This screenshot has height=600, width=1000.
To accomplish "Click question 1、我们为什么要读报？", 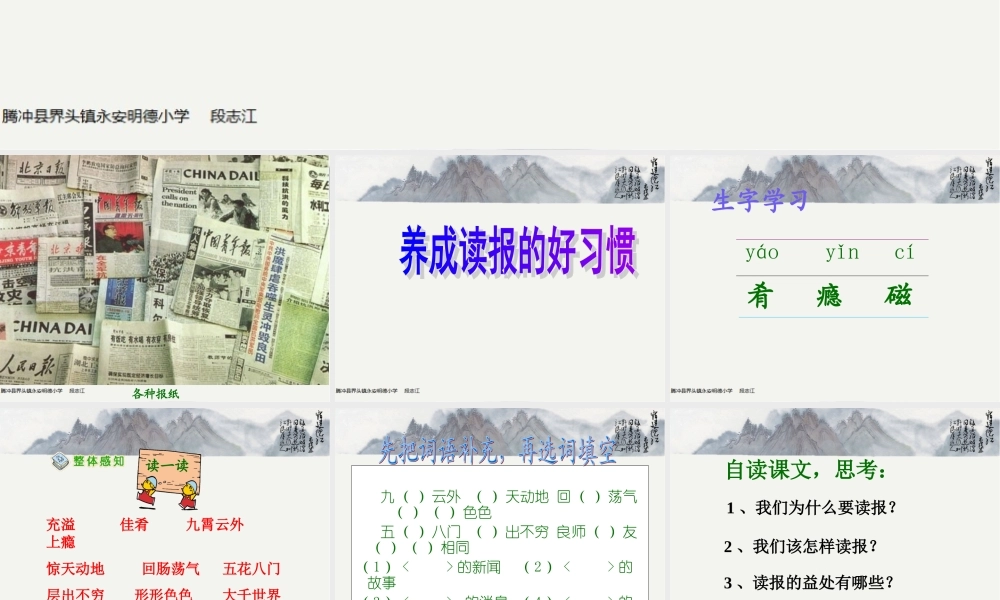I will tap(811, 508).
